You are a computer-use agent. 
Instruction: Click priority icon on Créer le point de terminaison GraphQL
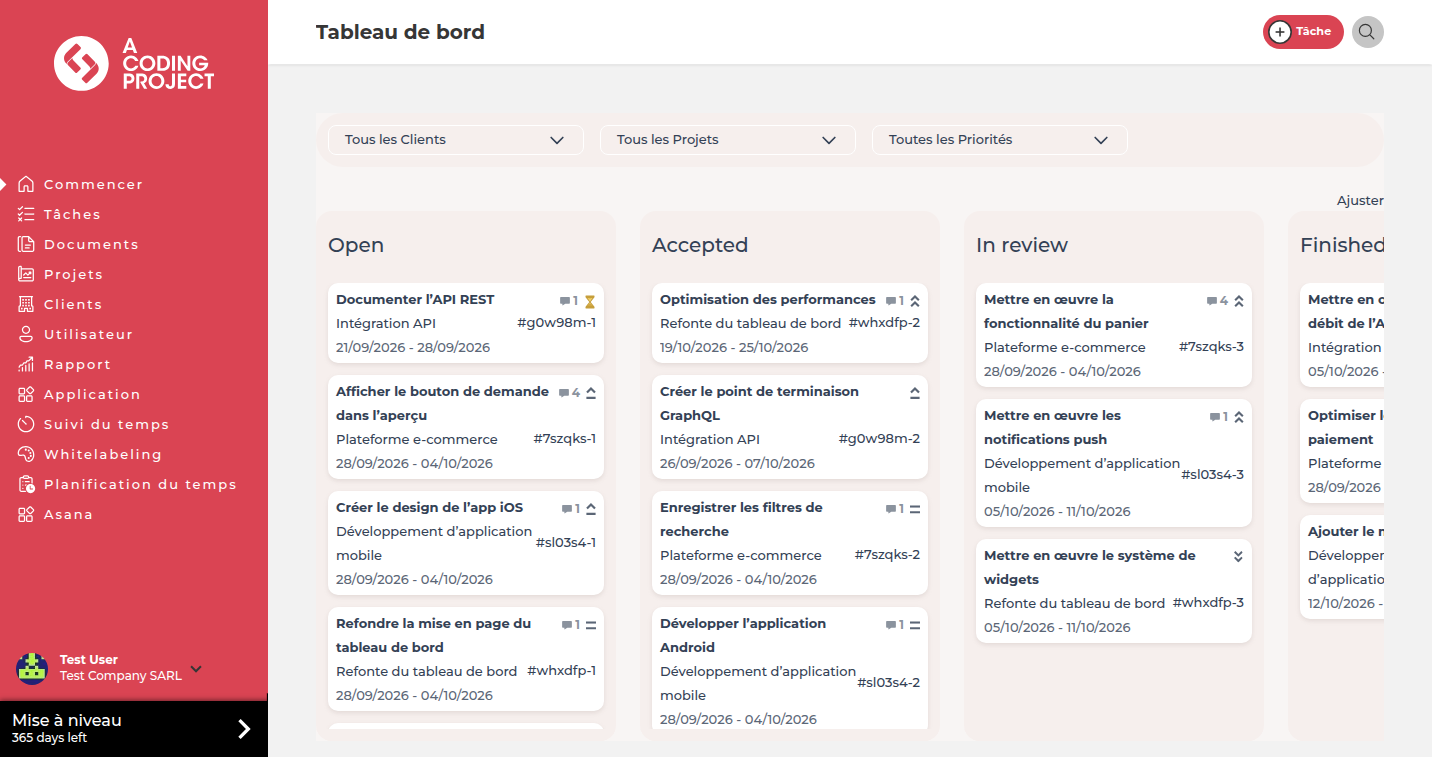[914, 393]
